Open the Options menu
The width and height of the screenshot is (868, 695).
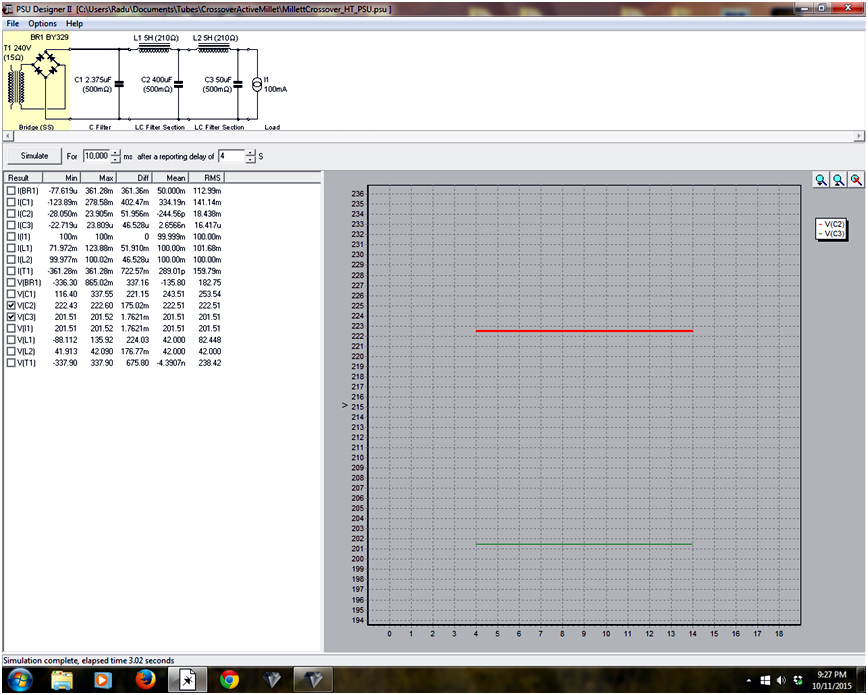42,23
